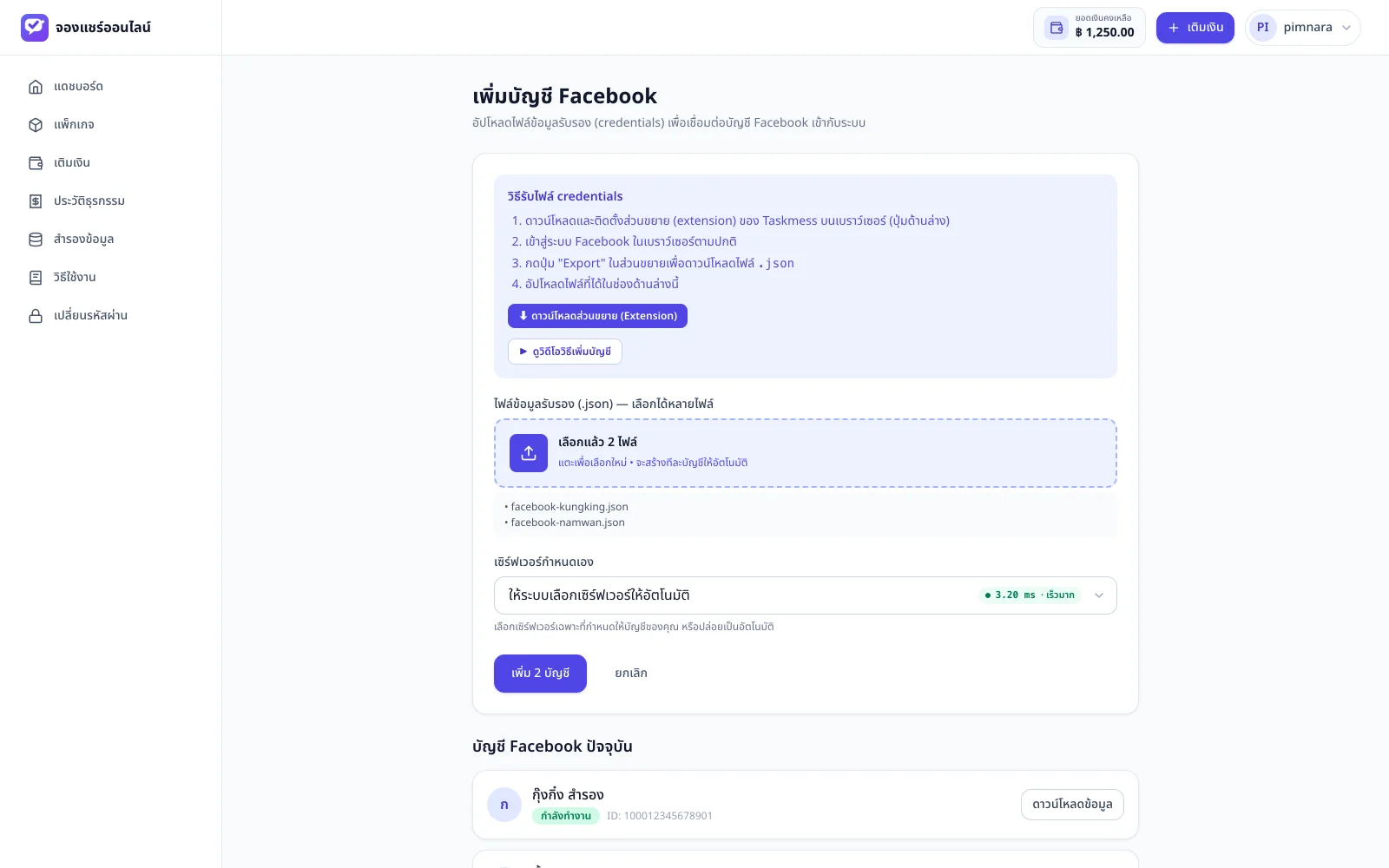
Task: Click the database icon beside สำรองข้อมูล
Action: 36,240
